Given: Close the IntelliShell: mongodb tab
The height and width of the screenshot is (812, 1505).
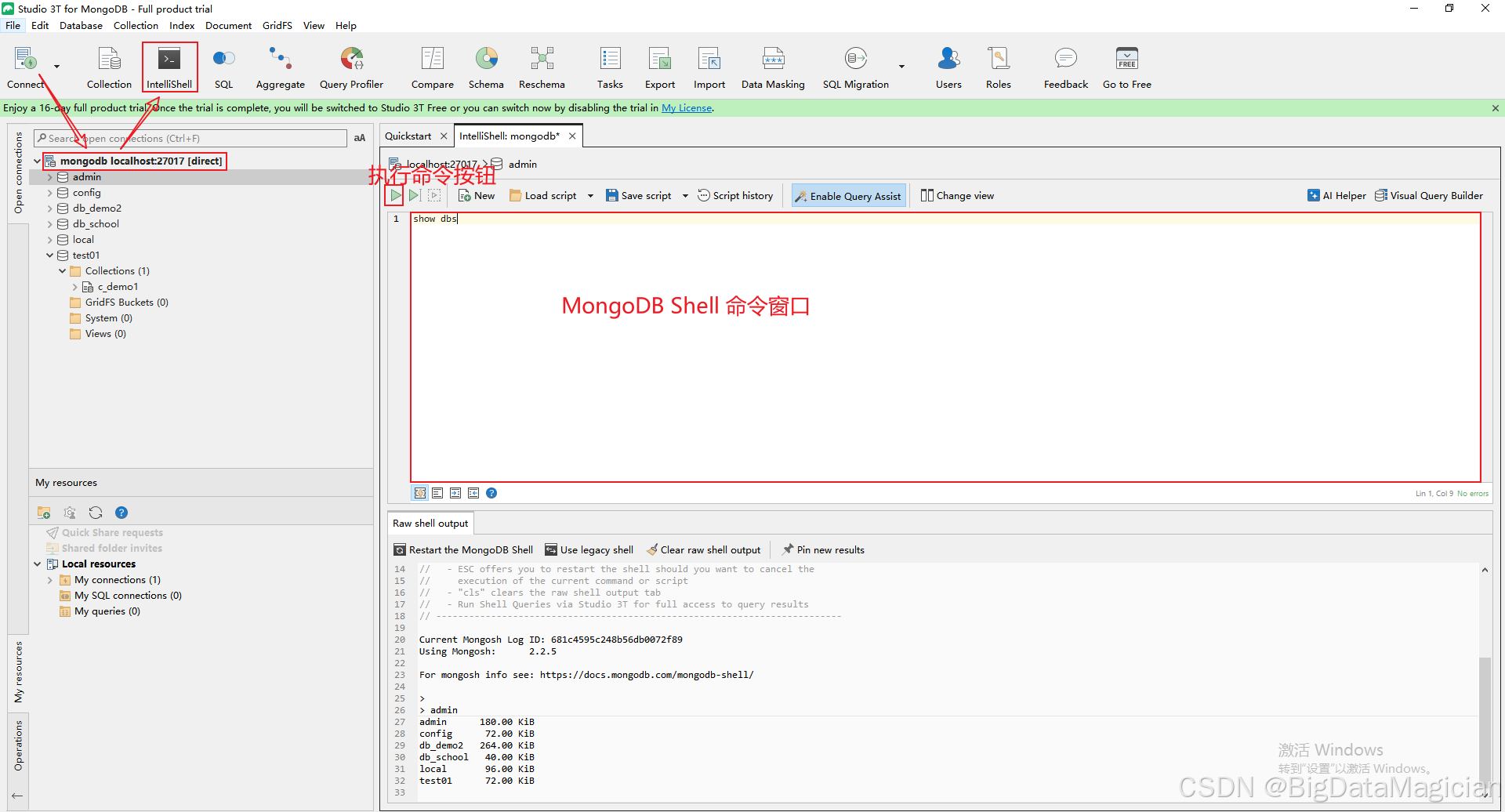Looking at the screenshot, I should tap(572, 136).
